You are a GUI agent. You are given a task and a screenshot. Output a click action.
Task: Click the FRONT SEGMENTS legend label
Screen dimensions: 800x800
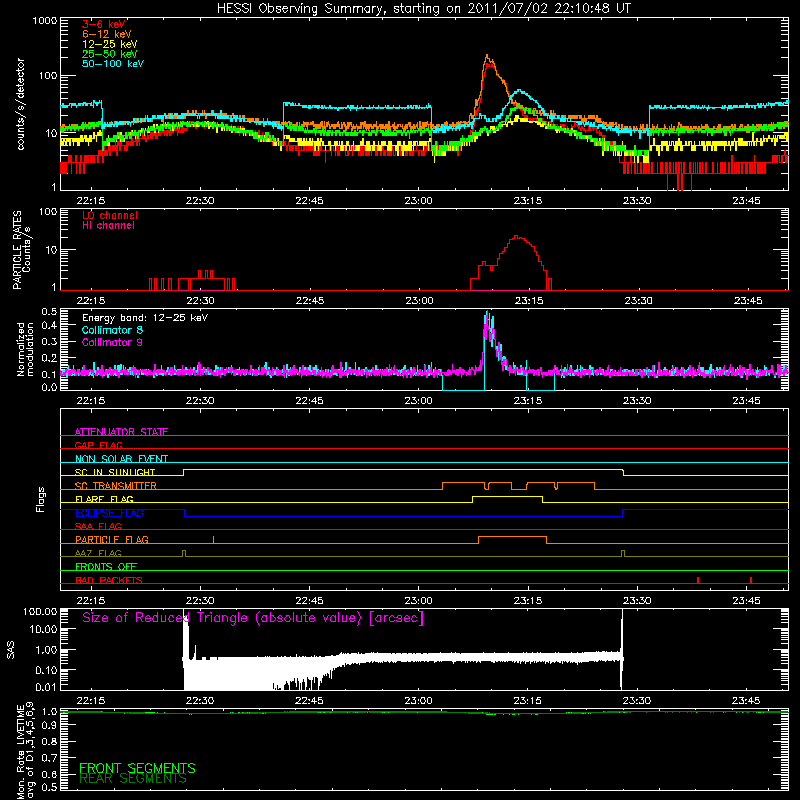click(137, 768)
